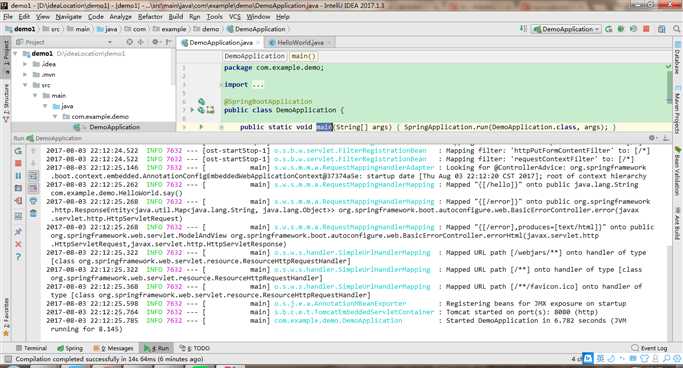Open the Refactor menu
Image resolution: width=683 pixels, height=368 pixels.
click(150, 17)
